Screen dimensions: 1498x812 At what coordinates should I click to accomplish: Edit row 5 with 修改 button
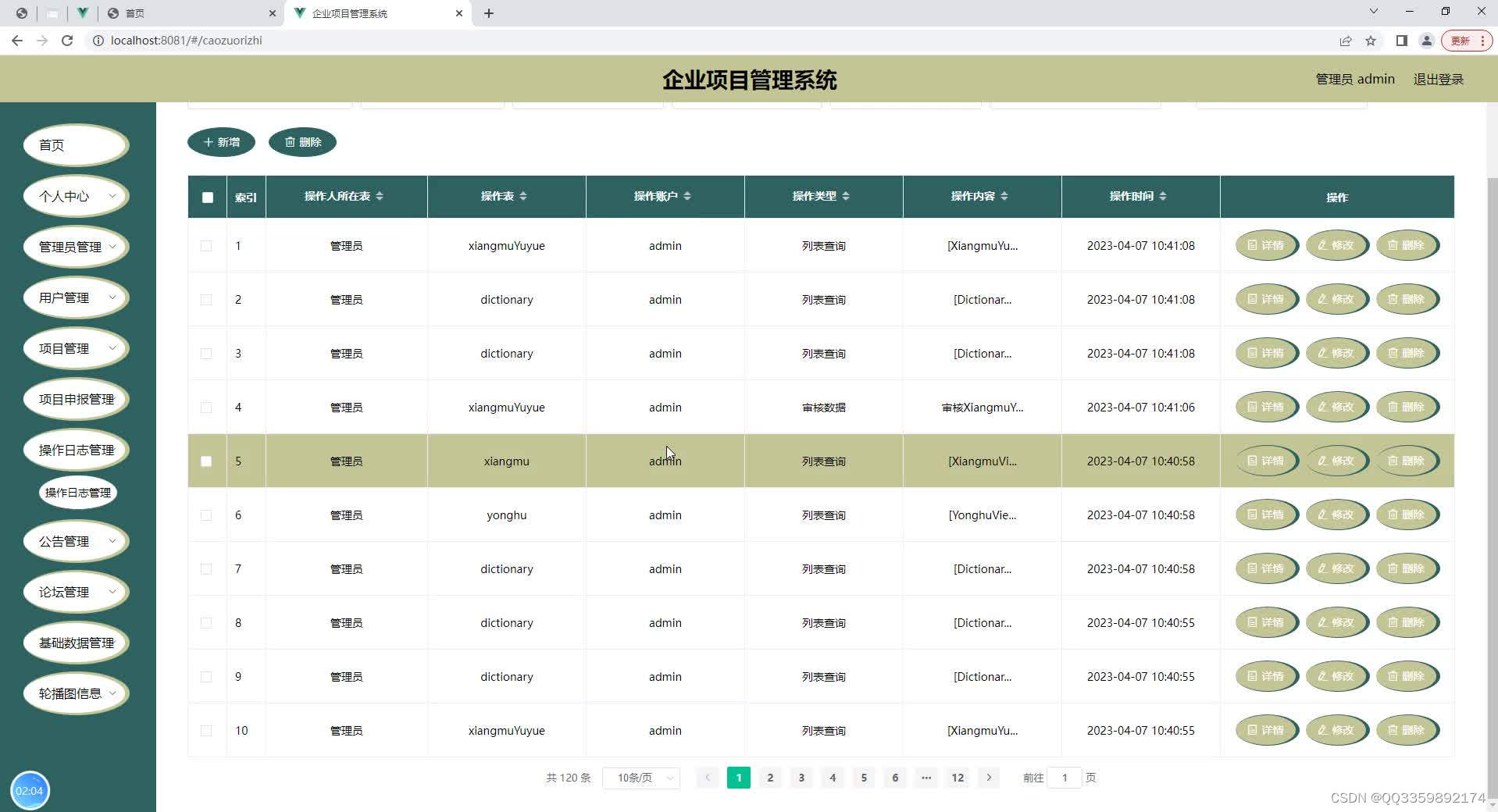click(1336, 461)
